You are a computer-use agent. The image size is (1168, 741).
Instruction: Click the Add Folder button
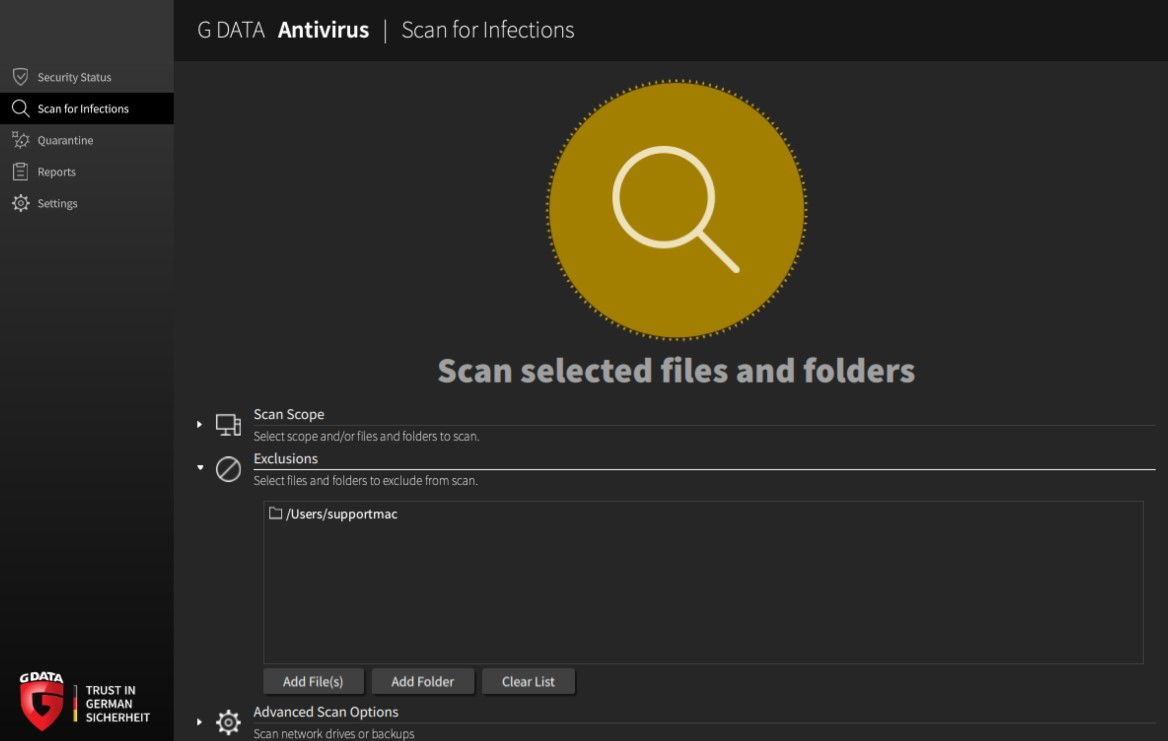coord(422,681)
